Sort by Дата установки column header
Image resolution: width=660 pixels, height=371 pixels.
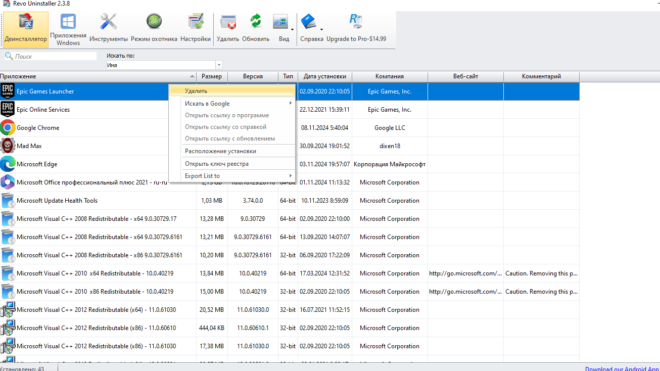pos(325,76)
